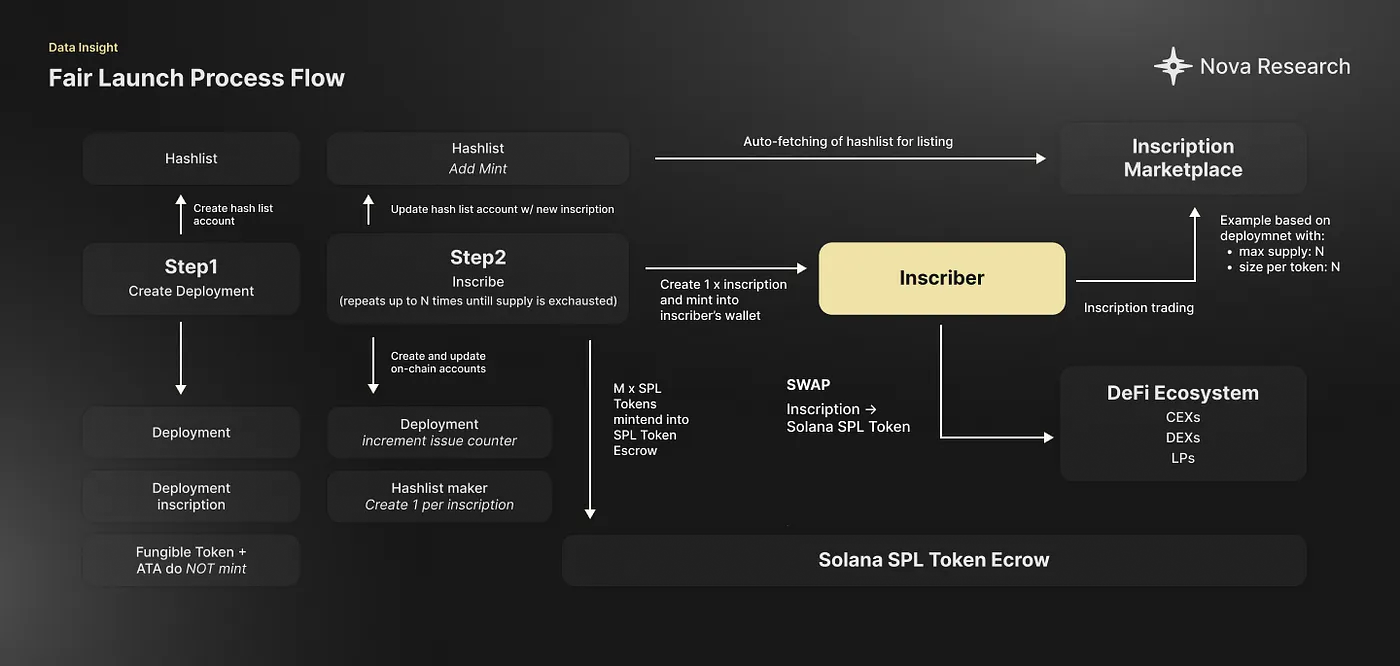This screenshot has height=666, width=1400.
Task: Click the Step2 Inscribe box
Action: pyautogui.click(x=478, y=278)
